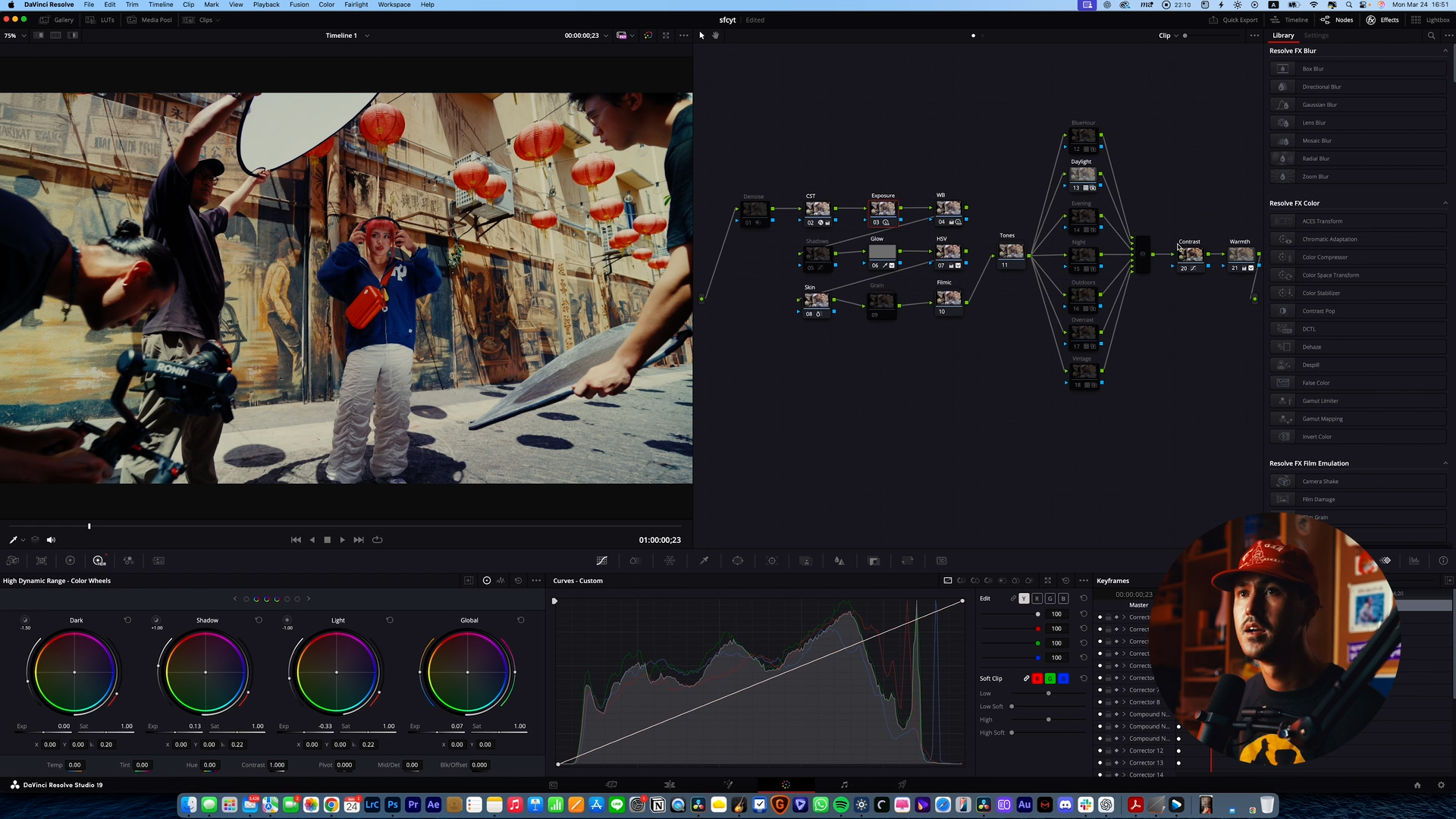Open the Tracker palette icon
This screenshot has width=1456, height=819.
point(772,561)
